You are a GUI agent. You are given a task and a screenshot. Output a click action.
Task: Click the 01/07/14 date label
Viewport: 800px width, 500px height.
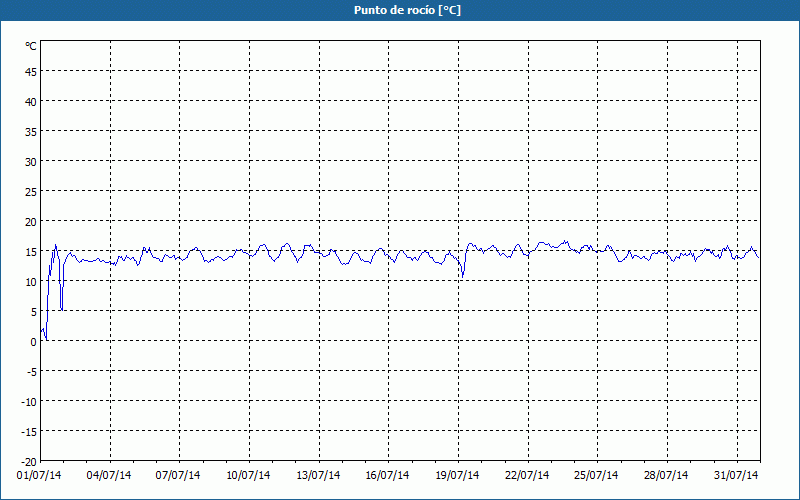[39, 476]
